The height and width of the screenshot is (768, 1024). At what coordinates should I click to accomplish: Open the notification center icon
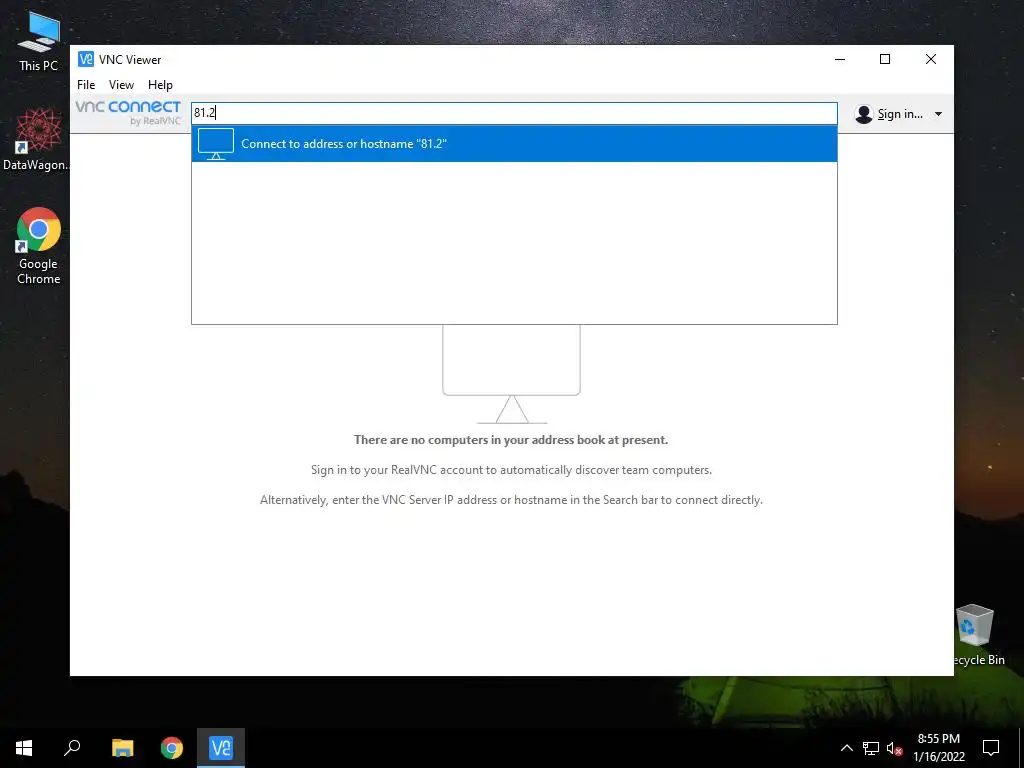(x=991, y=748)
